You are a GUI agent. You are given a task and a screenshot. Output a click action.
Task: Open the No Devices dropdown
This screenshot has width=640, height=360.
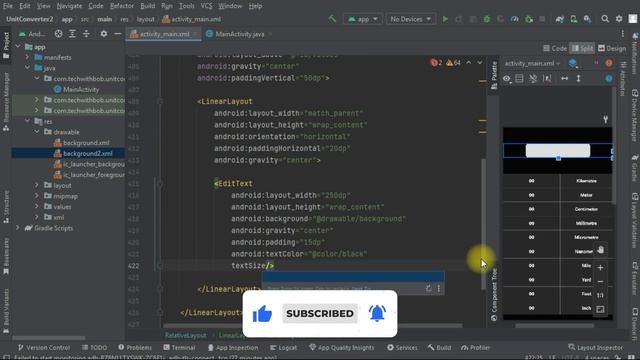coord(410,19)
